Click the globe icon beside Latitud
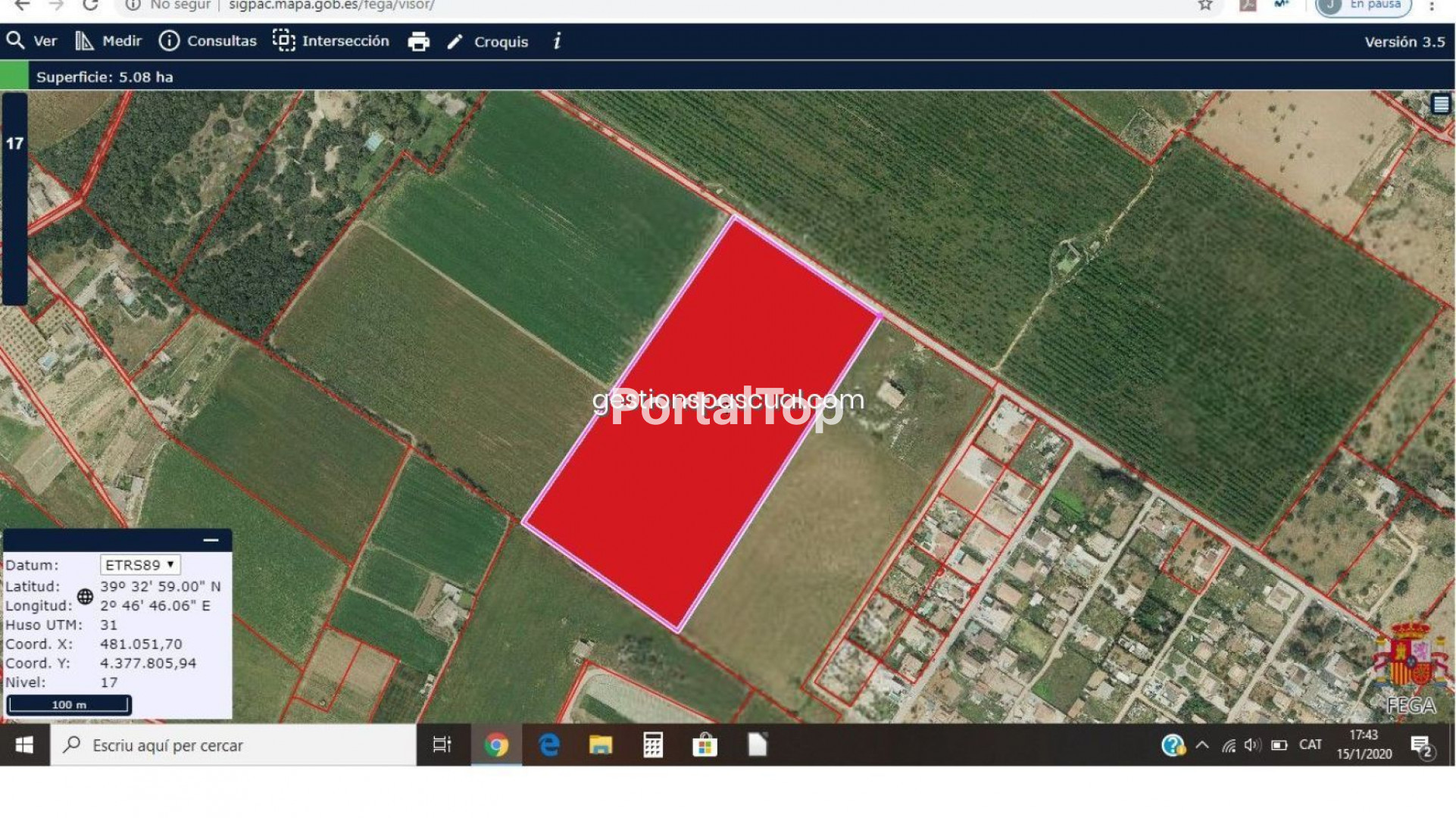The height and width of the screenshot is (818, 1456). pos(85,596)
